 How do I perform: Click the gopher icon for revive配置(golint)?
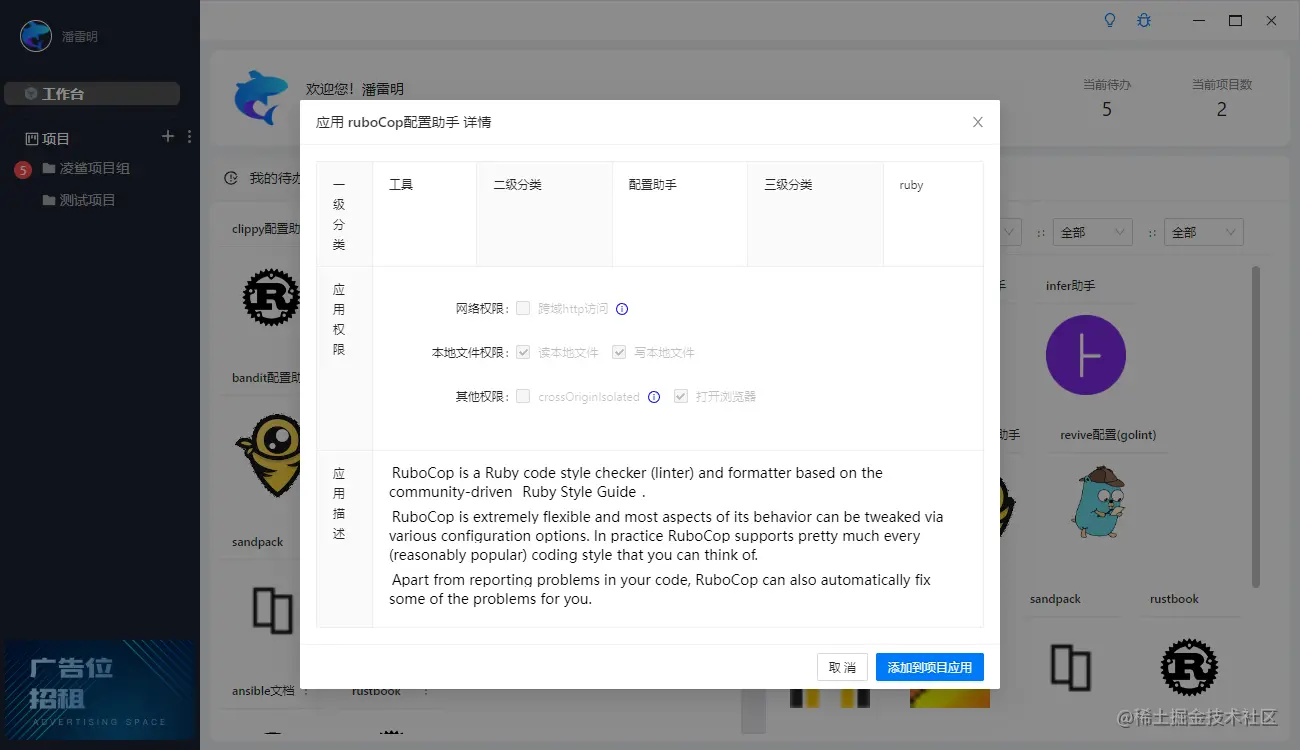(1100, 502)
